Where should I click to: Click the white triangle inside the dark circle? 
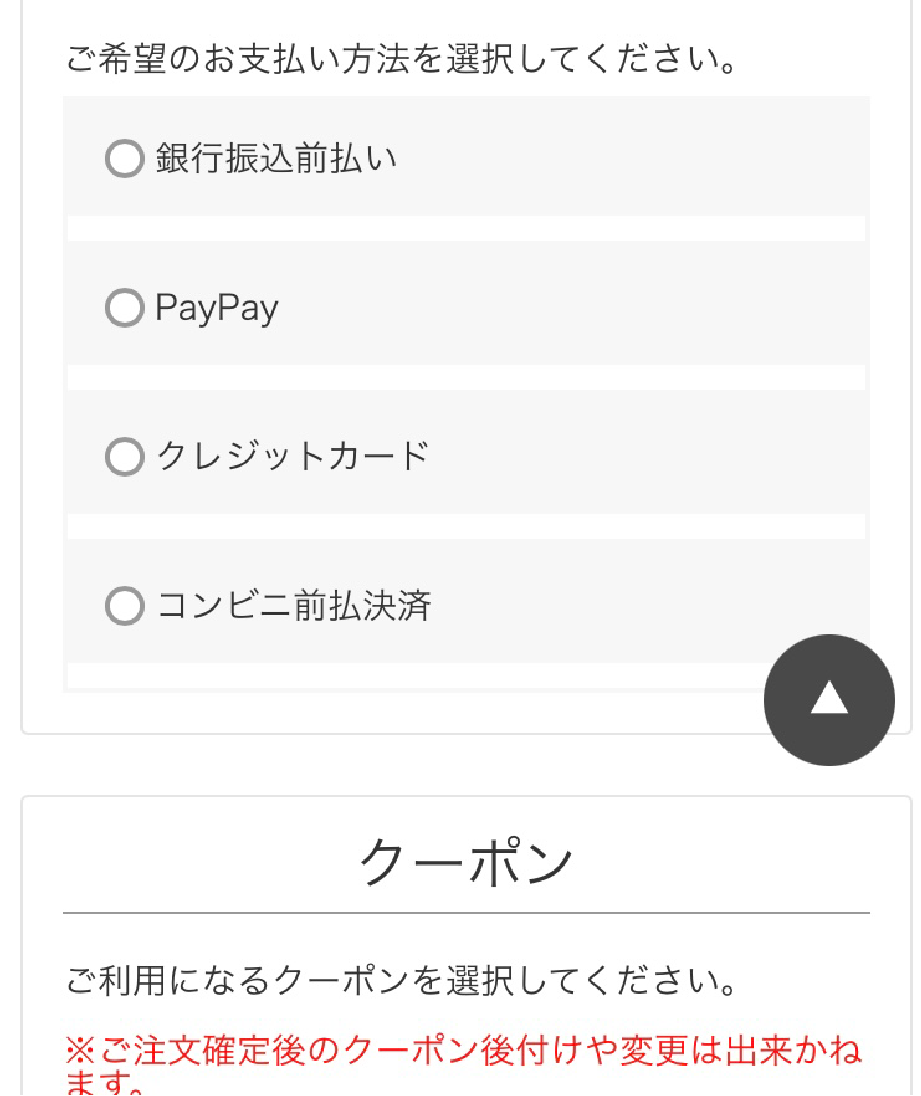(x=829, y=700)
